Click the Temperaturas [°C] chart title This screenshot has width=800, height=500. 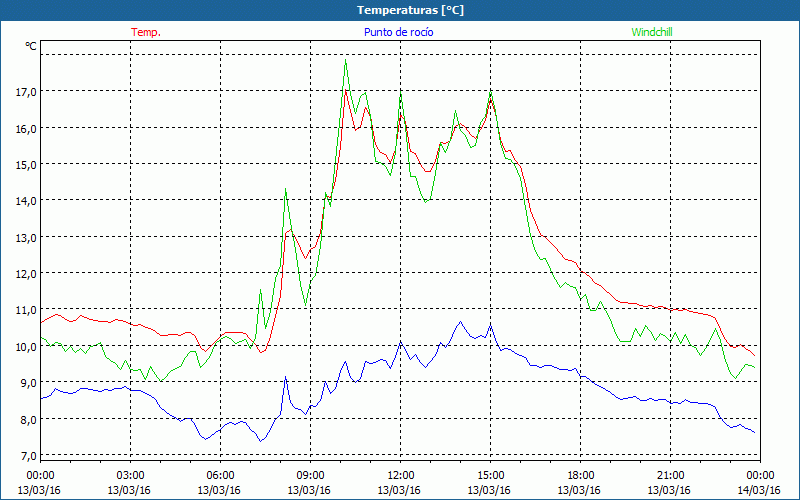410,10
